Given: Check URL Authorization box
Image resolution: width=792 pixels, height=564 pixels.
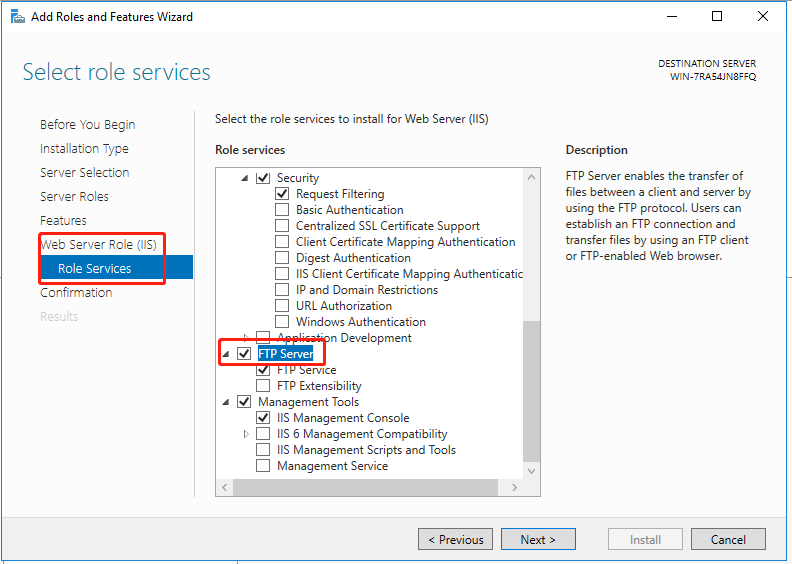Looking at the screenshot, I should 282,305.
